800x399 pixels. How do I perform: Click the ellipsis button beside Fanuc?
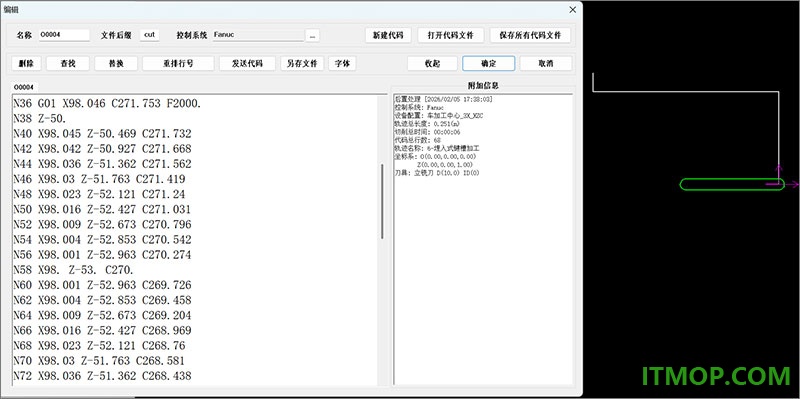click(x=312, y=35)
